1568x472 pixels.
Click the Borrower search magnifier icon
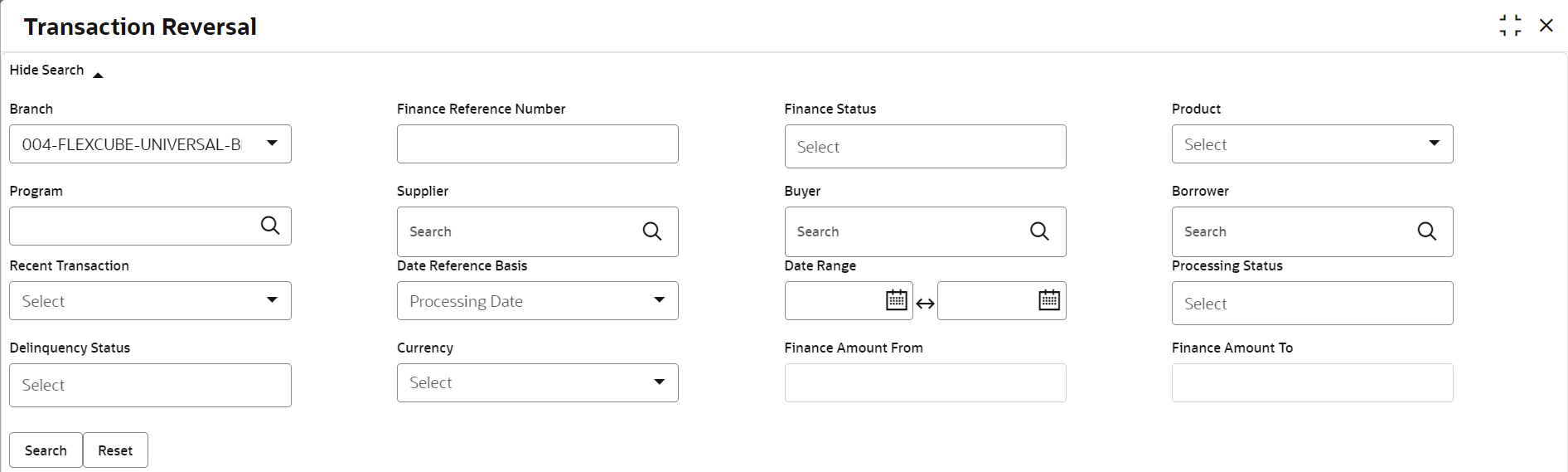point(1426,231)
